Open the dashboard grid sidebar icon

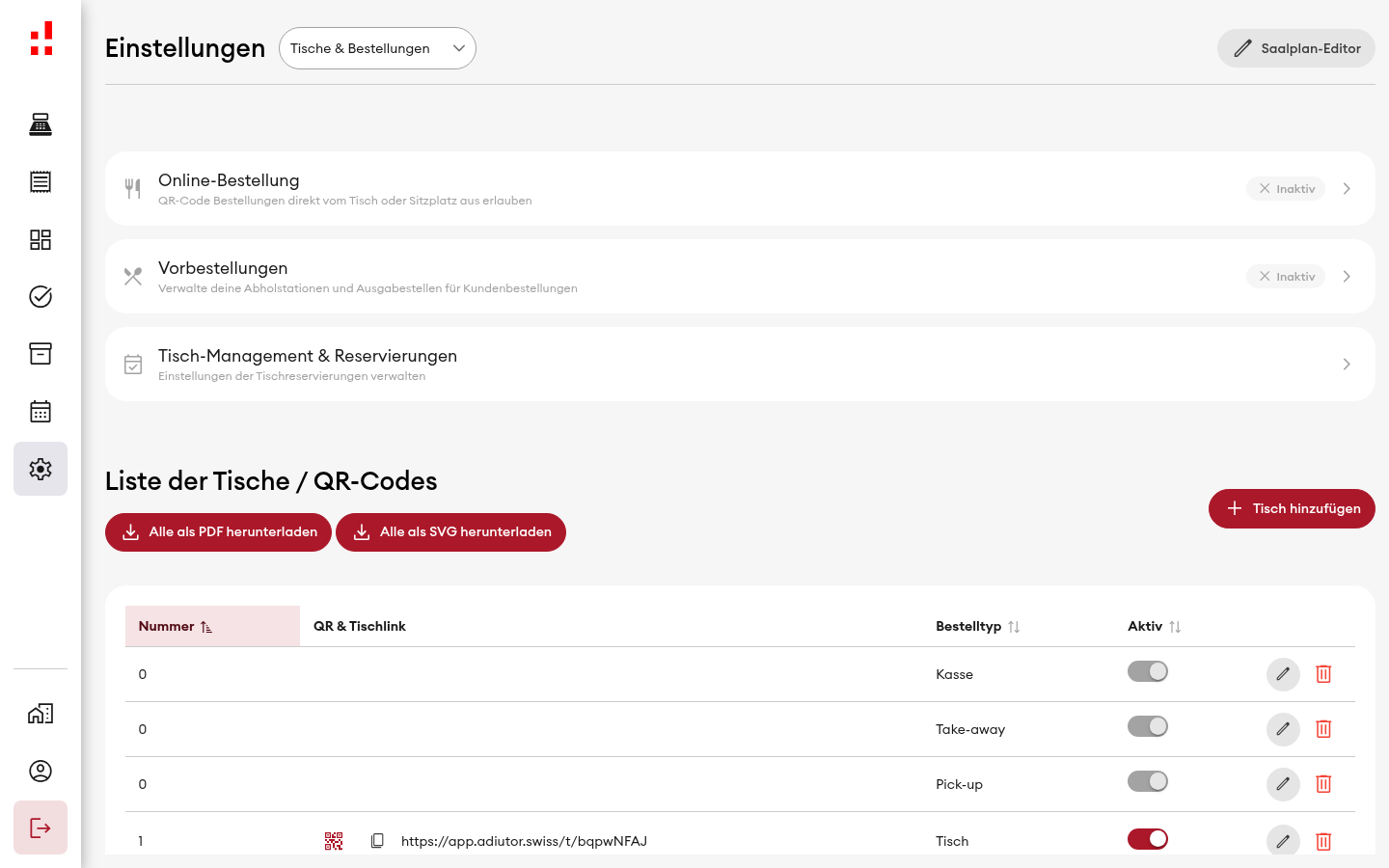(41, 239)
